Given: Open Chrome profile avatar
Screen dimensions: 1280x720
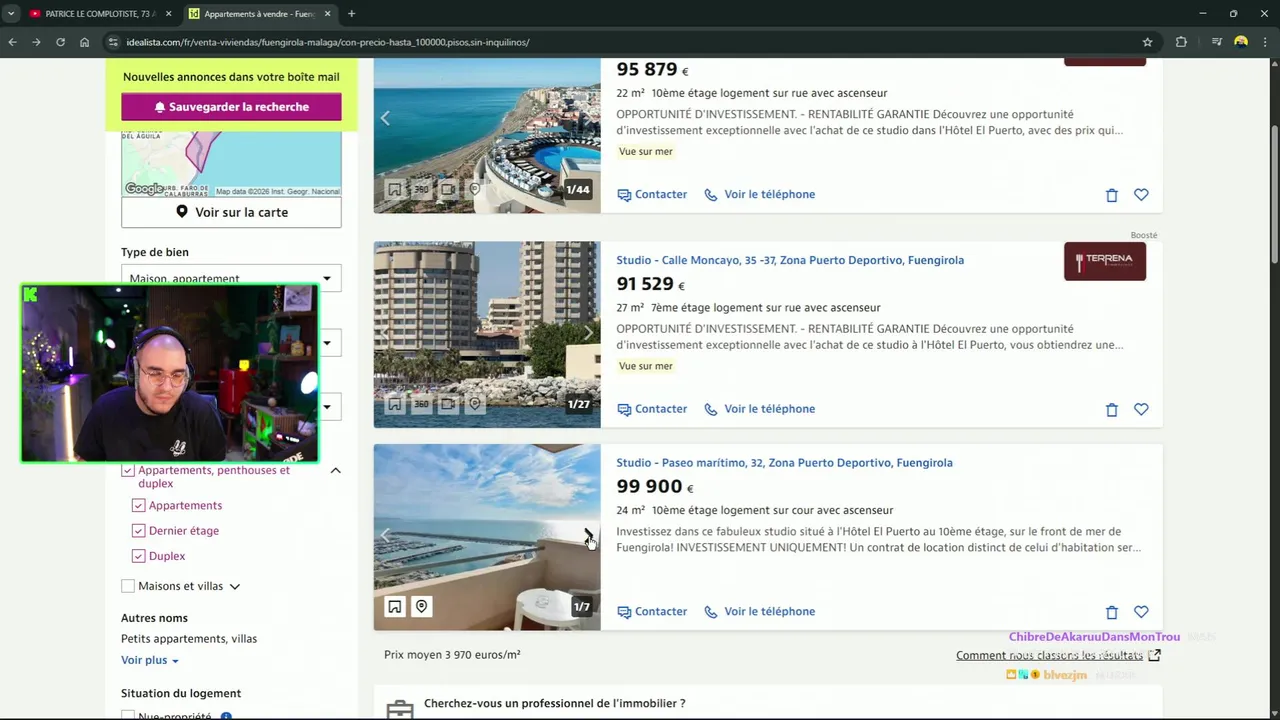Looking at the screenshot, I should click(1241, 42).
